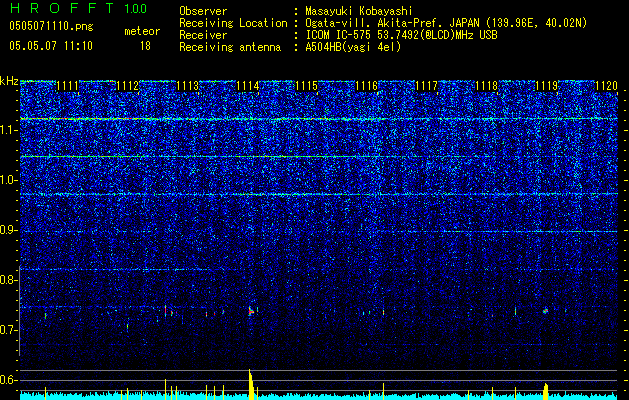Viewport: 629px width, 400px height.
Task: Click the 0.7 frequency axis label
Action: coord(8,330)
